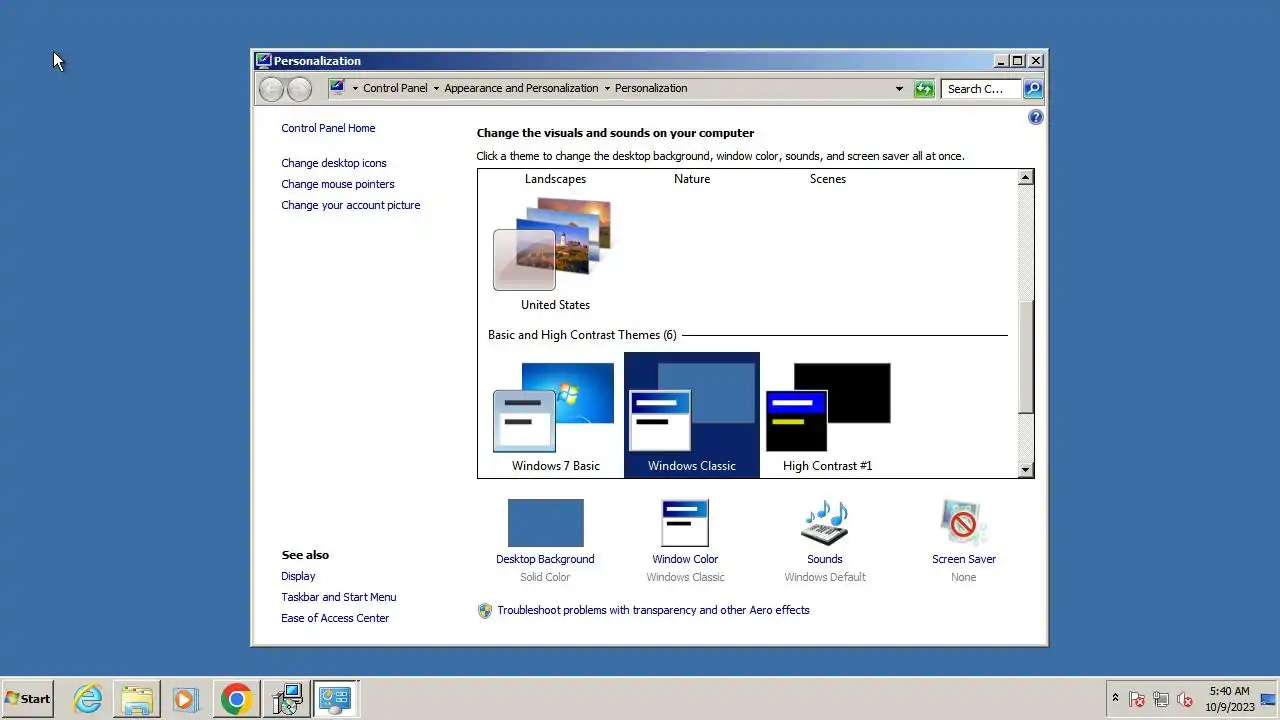
Task: Open Control Panel Home link
Action: [328, 128]
